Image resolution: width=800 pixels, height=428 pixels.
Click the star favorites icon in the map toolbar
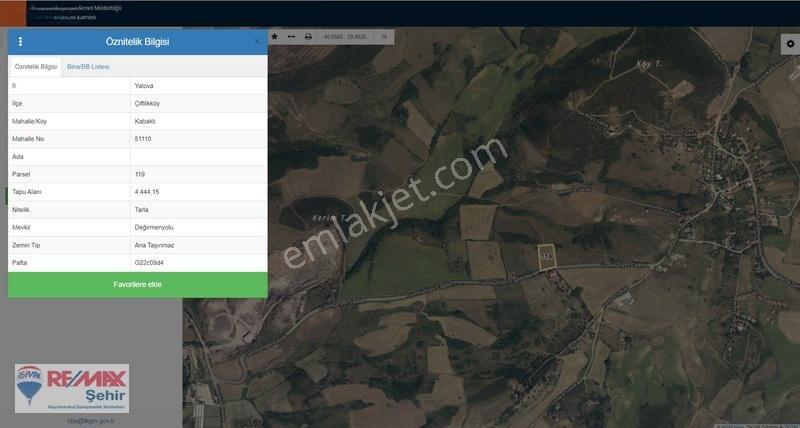(x=274, y=37)
